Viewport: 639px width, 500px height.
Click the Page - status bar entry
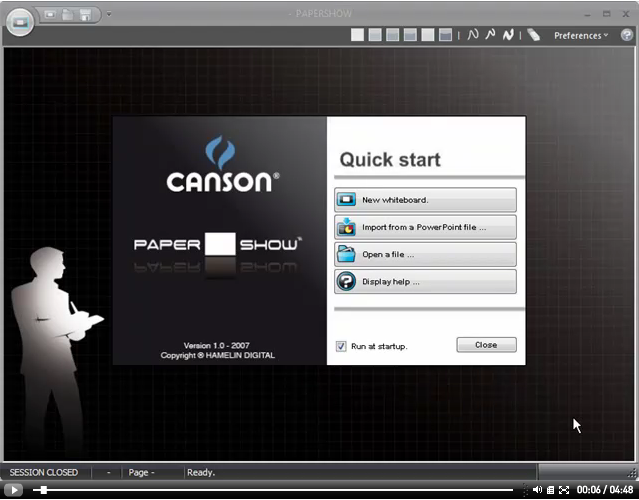[141, 472]
